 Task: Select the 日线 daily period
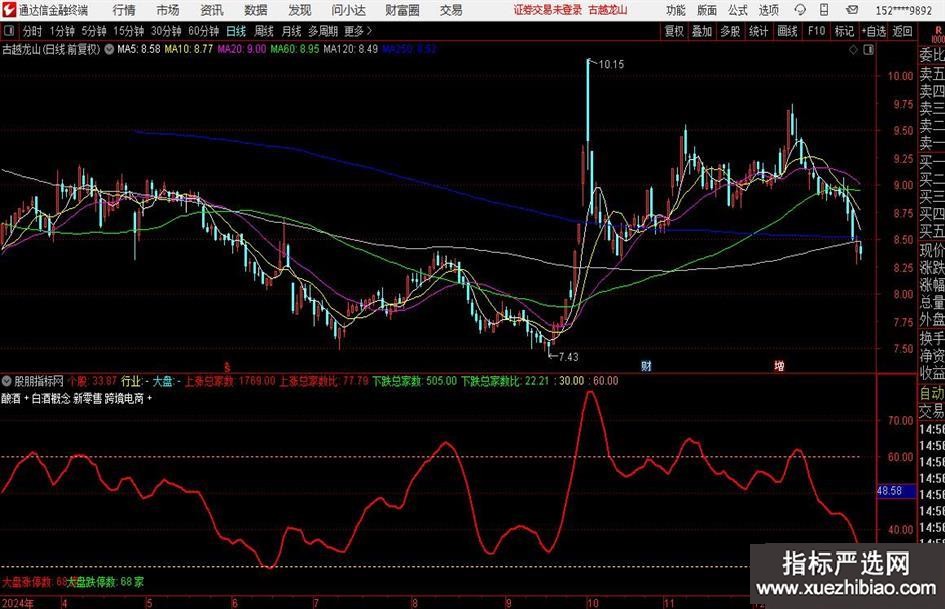[x=236, y=31]
